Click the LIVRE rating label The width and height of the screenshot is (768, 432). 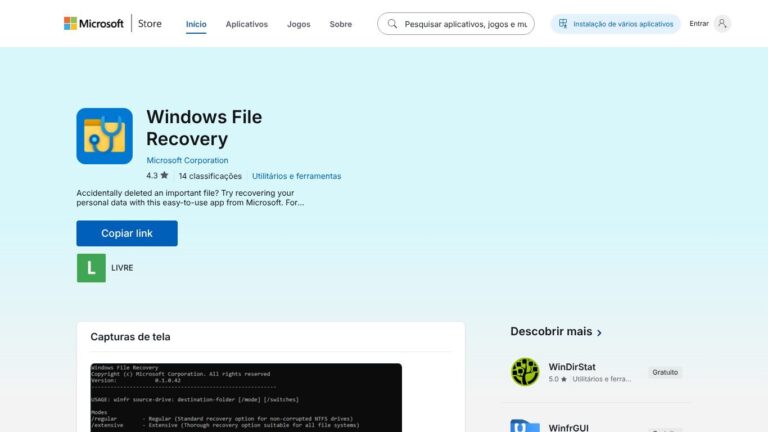(x=122, y=268)
